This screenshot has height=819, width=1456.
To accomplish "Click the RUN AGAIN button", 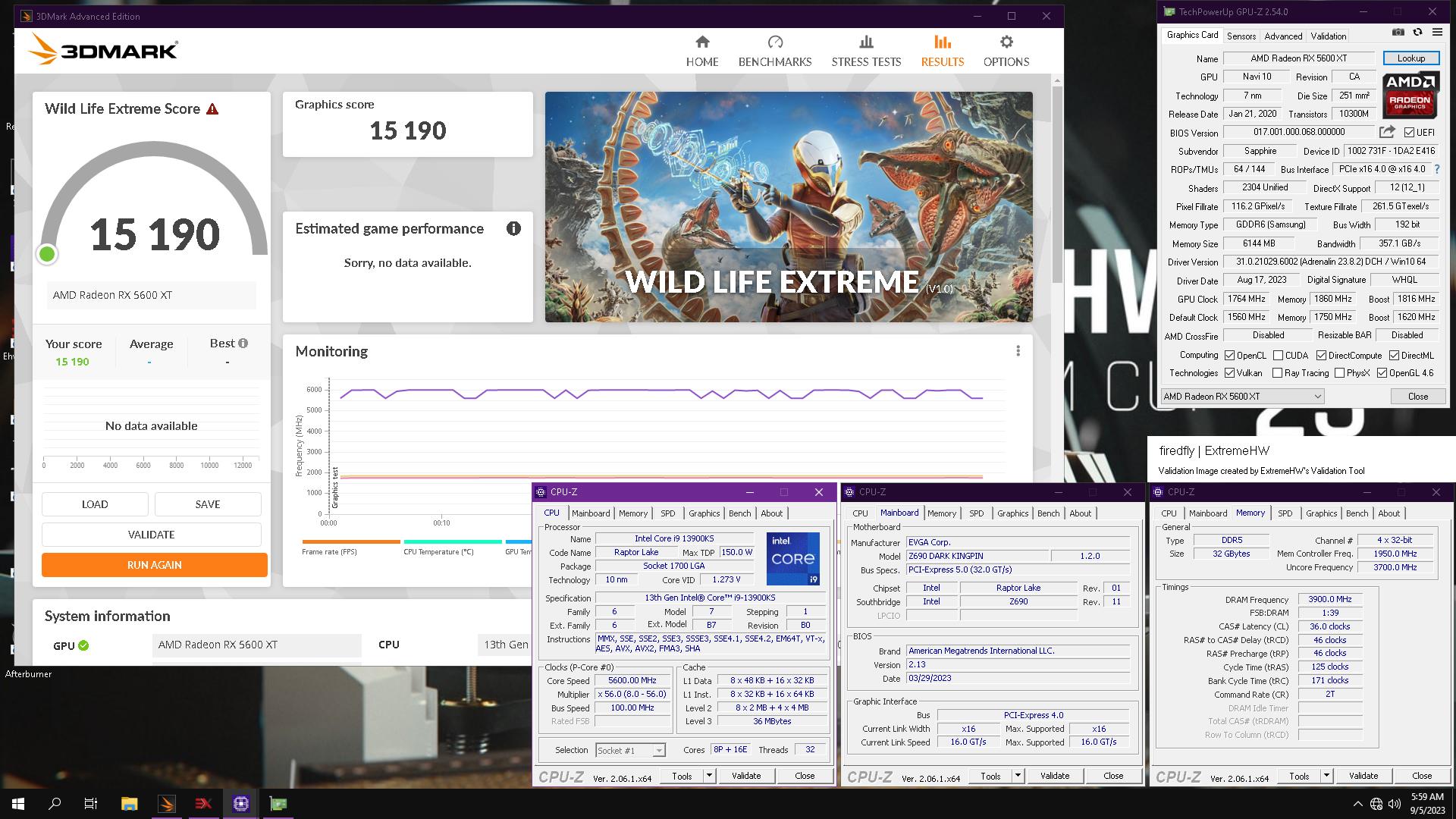I will coord(154,565).
